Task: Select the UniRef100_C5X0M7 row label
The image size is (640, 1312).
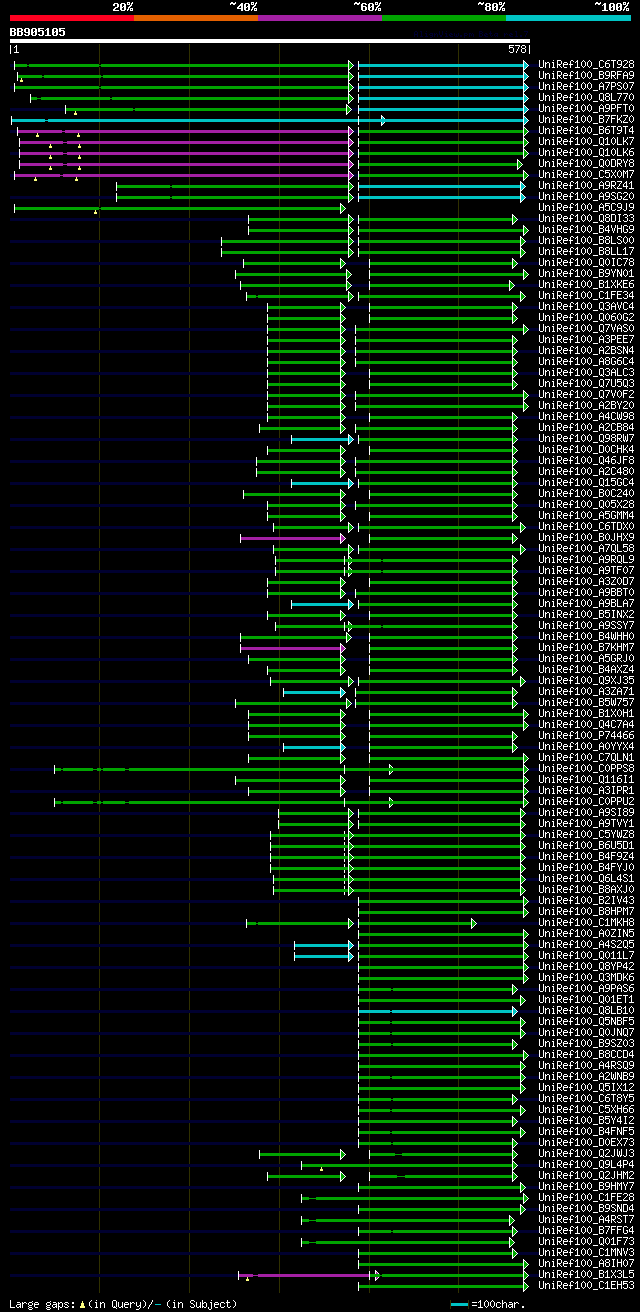Action: (x=586, y=174)
